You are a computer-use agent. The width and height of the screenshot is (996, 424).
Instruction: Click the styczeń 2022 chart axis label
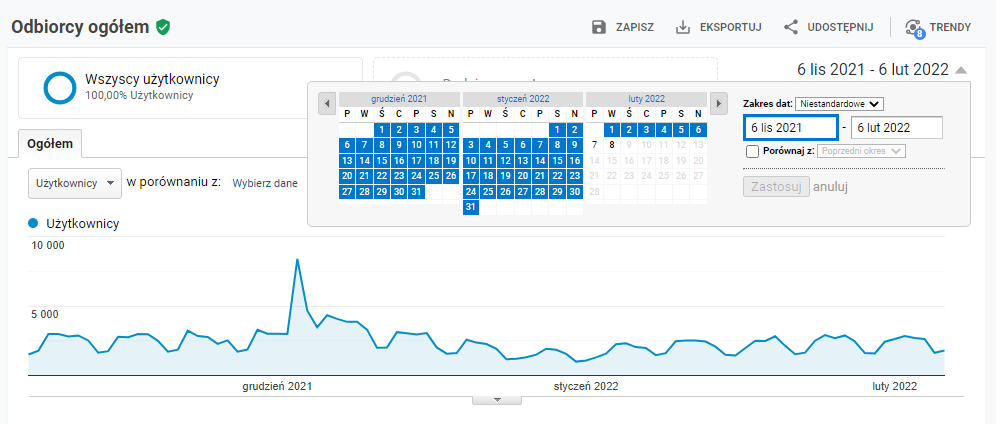click(586, 386)
